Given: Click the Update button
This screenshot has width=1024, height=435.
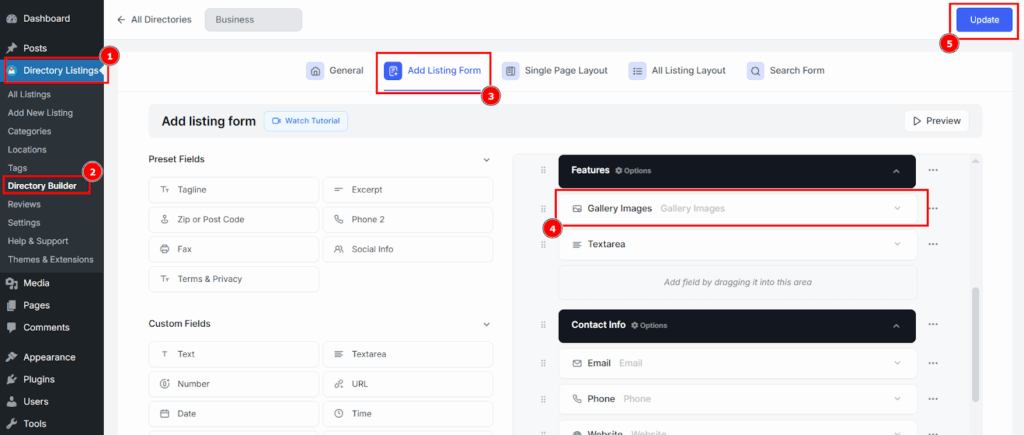Looking at the screenshot, I should pyautogui.click(x=984, y=20).
